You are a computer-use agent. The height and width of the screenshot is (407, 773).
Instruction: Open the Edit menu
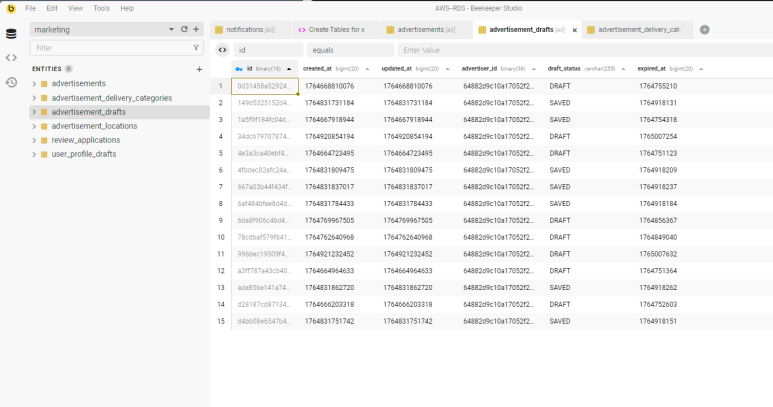coord(52,8)
